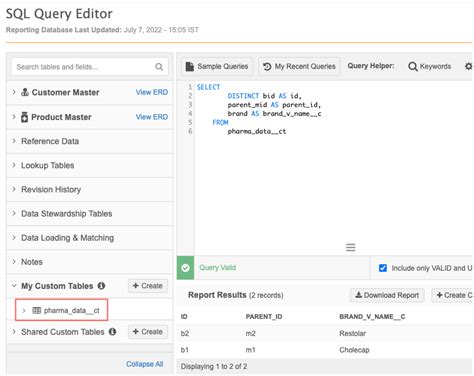Focus the Search tables and fields box
The height and width of the screenshot is (376, 474).
pyautogui.click(x=90, y=67)
